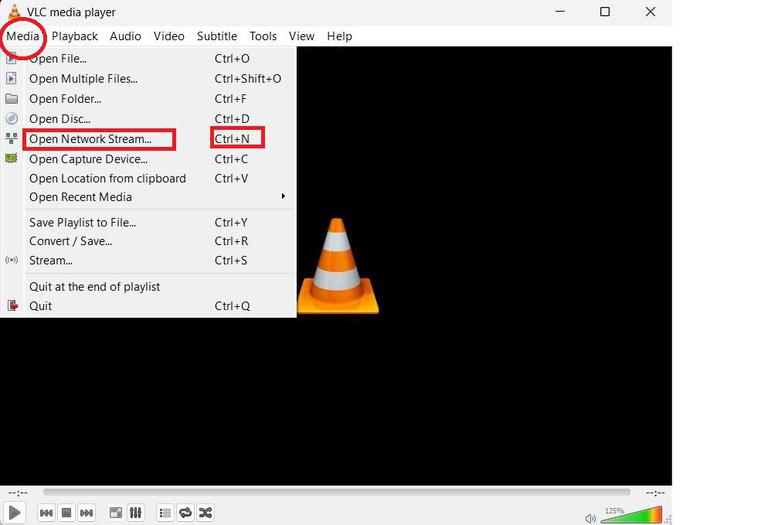This screenshot has width=768, height=525.
Task: Click the Previous media button
Action: (x=47, y=513)
